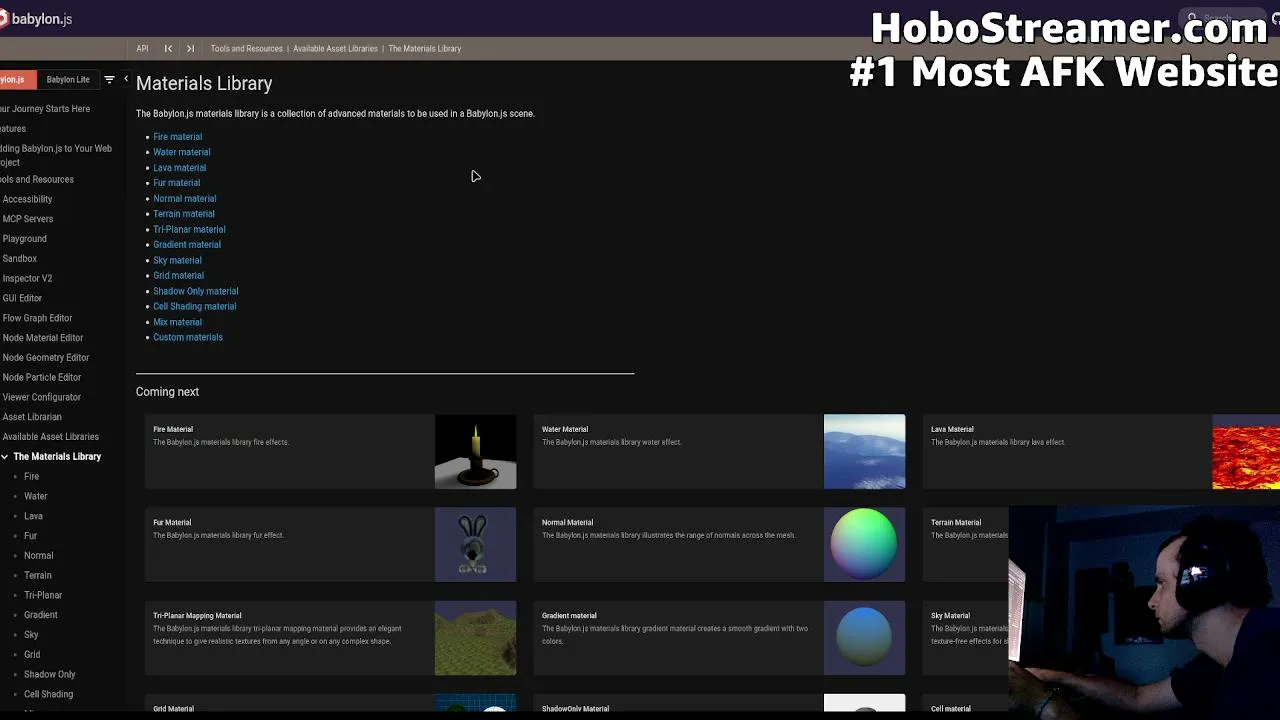1280x720 pixels.
Task: Open the Shadow Only material link
Action: tap(195, 292)
